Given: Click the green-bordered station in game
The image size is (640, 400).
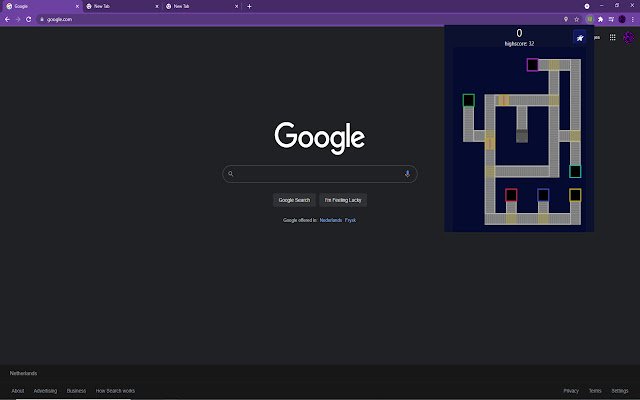Looking at the screenshot, I should tap(469, 100).
